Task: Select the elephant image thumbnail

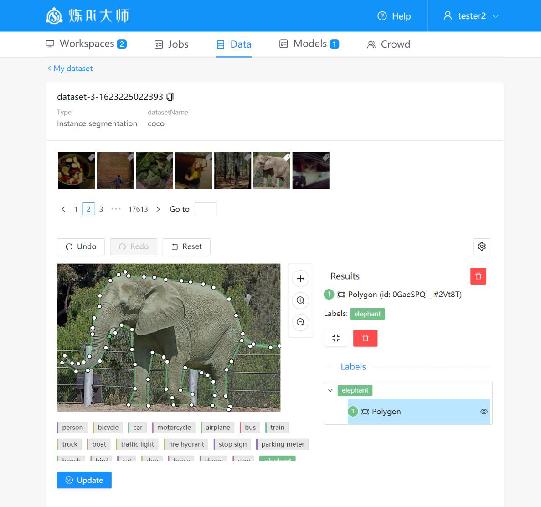Action: click(272, 170)
